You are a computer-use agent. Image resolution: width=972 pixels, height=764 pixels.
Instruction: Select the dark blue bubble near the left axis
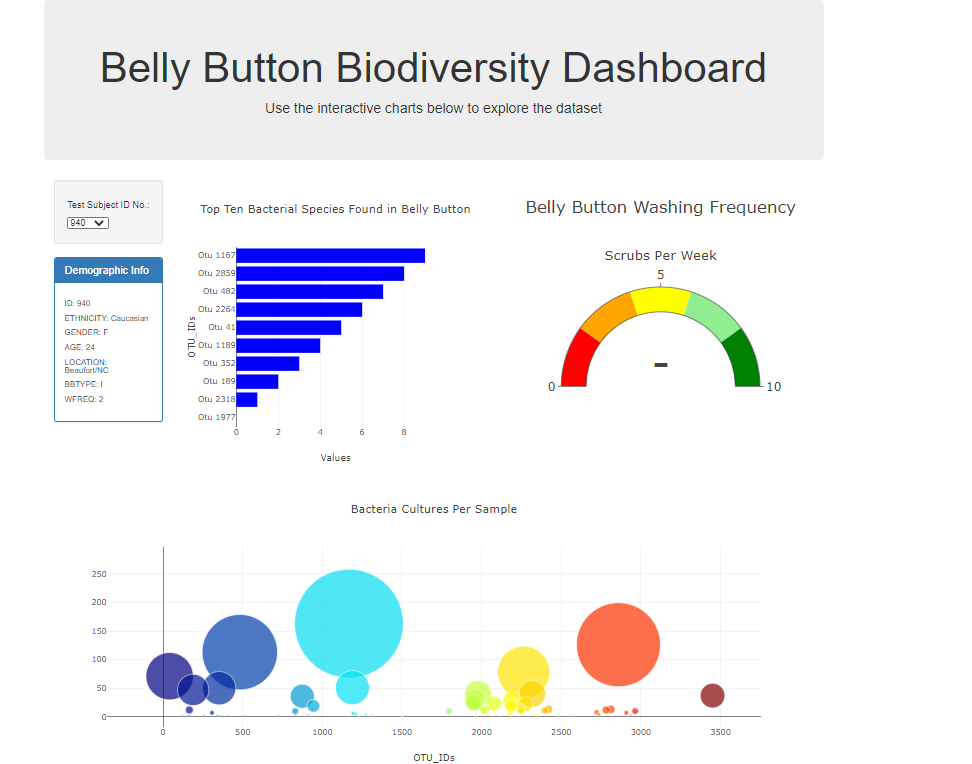coord(168,676)
